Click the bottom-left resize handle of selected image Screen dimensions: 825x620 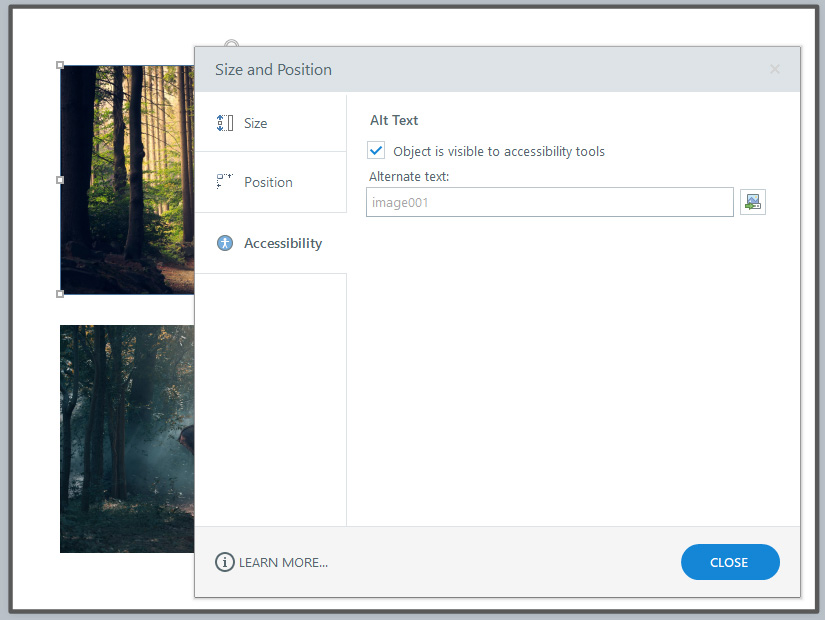pos(60,294)
